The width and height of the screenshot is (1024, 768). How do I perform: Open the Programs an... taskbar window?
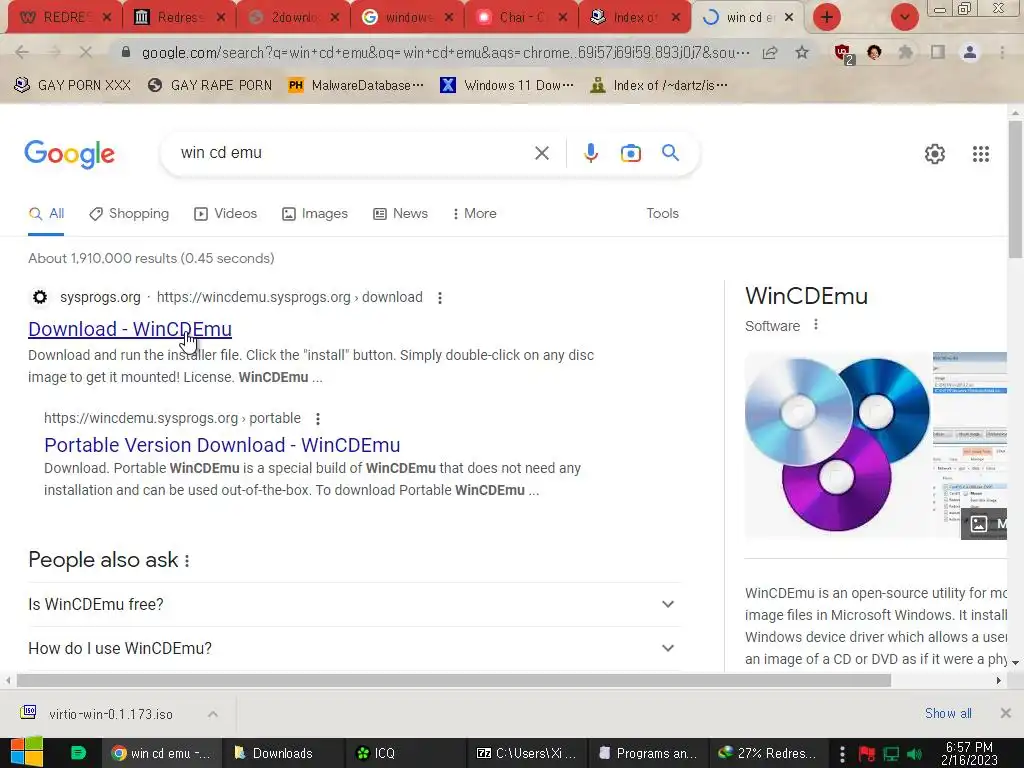pos(648,753)
